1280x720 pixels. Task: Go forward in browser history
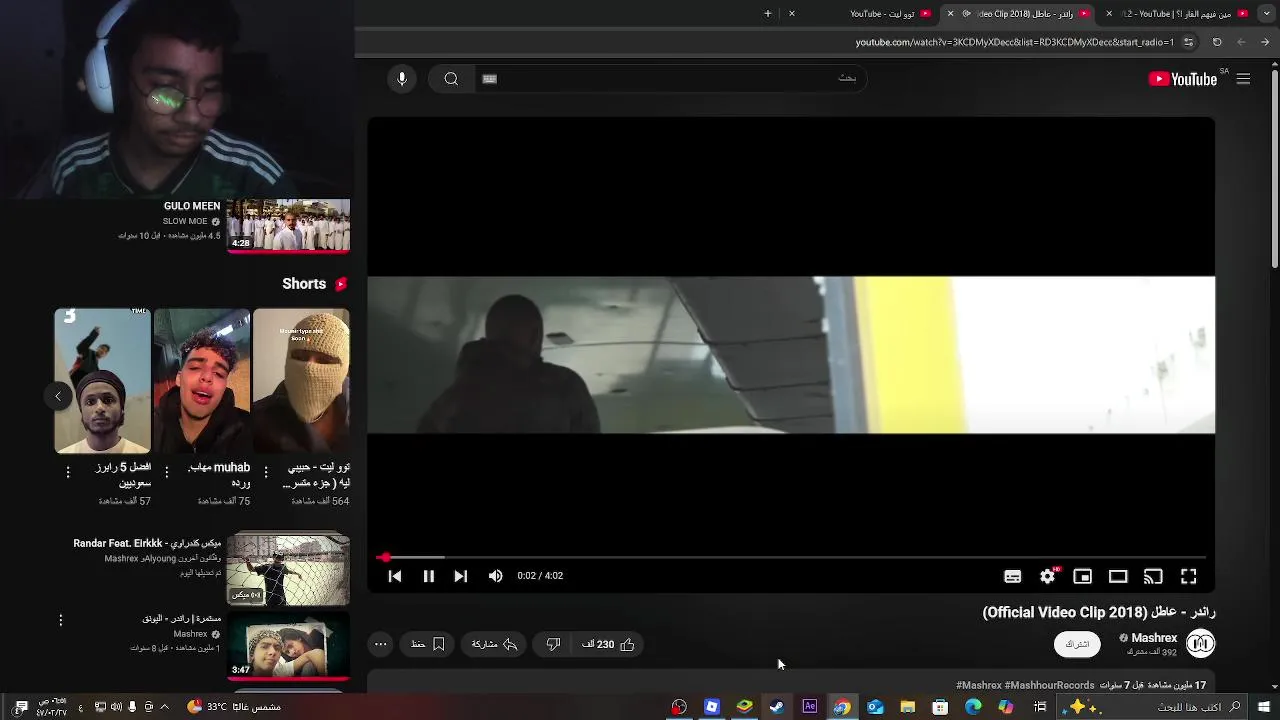click(x=1241, y=42)
